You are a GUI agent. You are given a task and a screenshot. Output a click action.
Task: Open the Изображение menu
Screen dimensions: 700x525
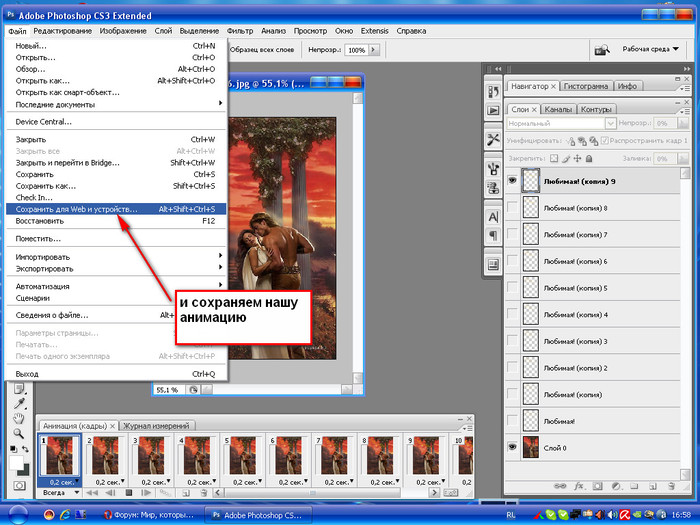(x=123, y=31)
